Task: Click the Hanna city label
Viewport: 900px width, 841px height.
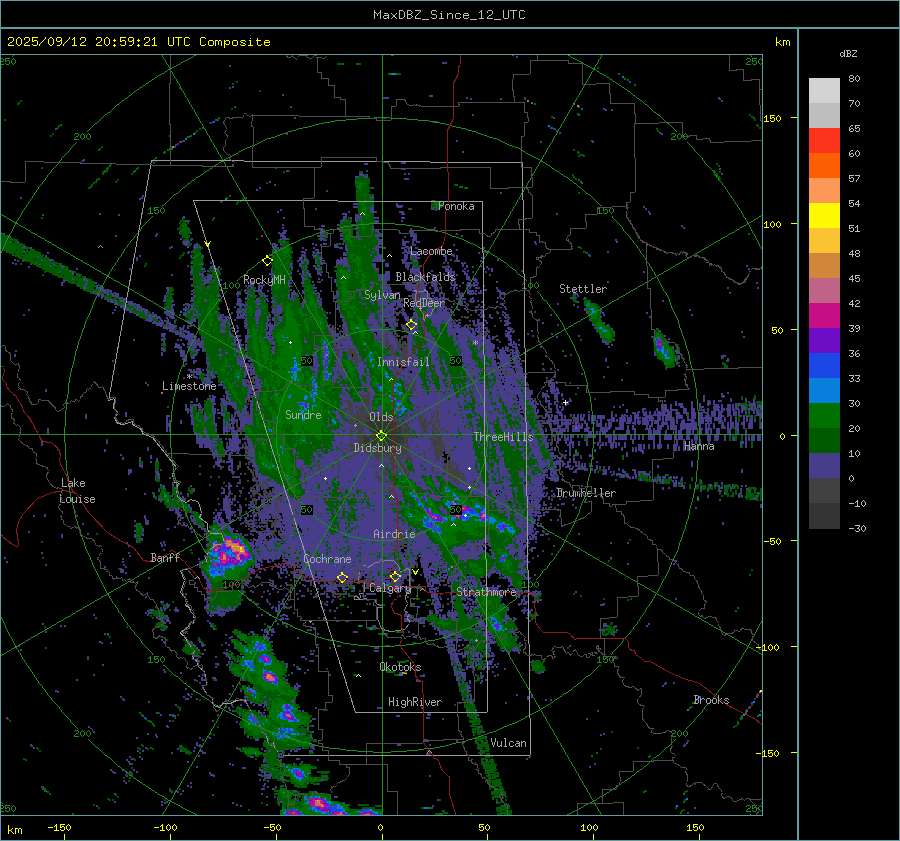Action: click(x=699, y=446)
